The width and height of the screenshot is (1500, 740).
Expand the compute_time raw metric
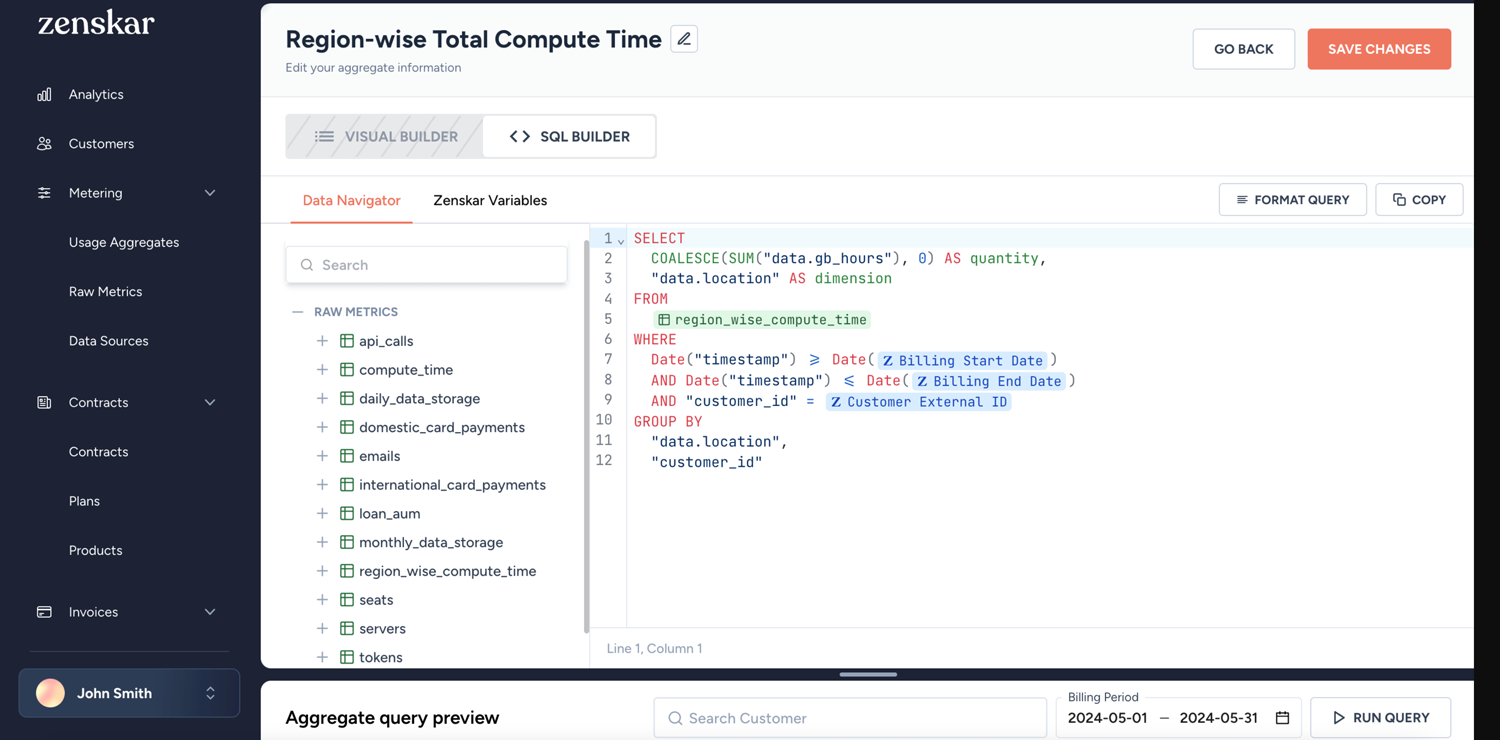click(x=322, y=369)
